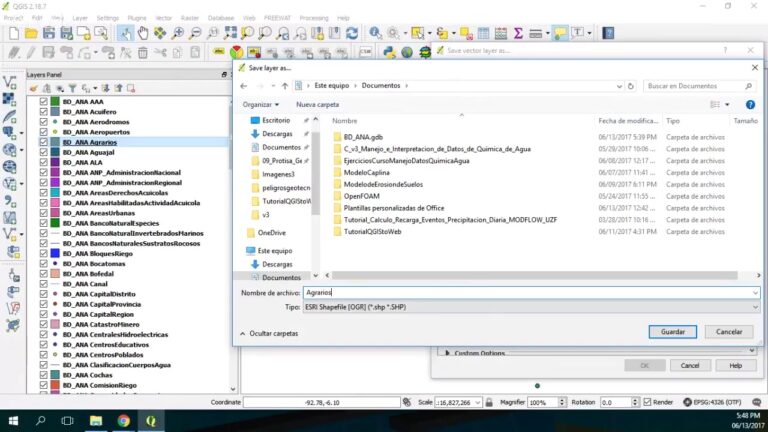Select OneDrive in the navigation pane
Viewport: 768px width, 432px height.
pos(267,233)
